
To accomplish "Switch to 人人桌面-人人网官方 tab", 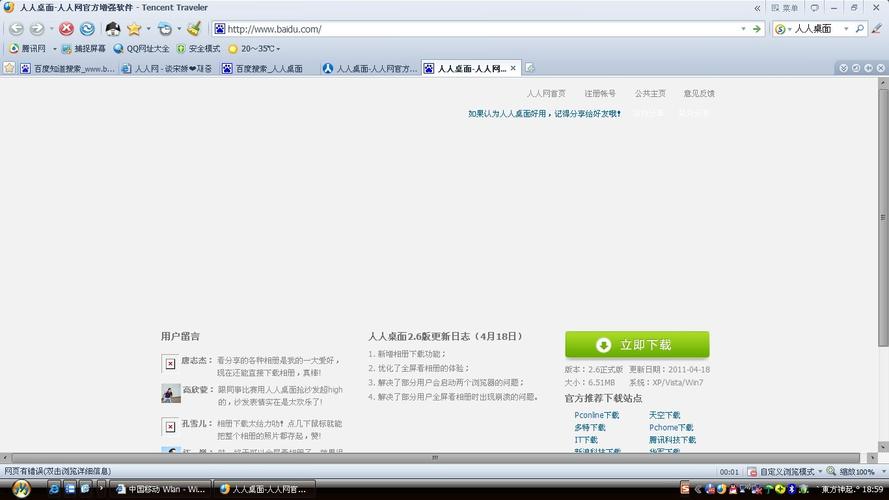I will (x=370, y=69).
